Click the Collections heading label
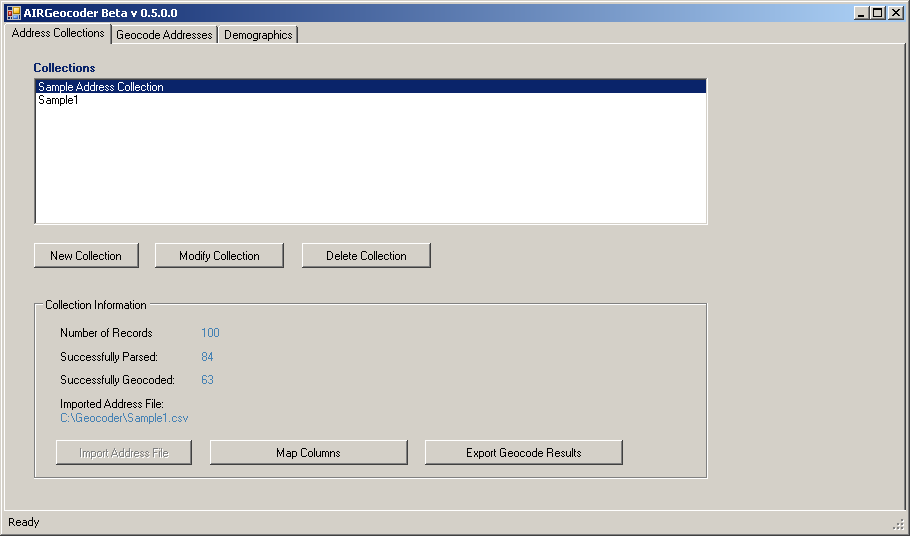The width and height of the screenshot is (910, 536). coord(64,68)
